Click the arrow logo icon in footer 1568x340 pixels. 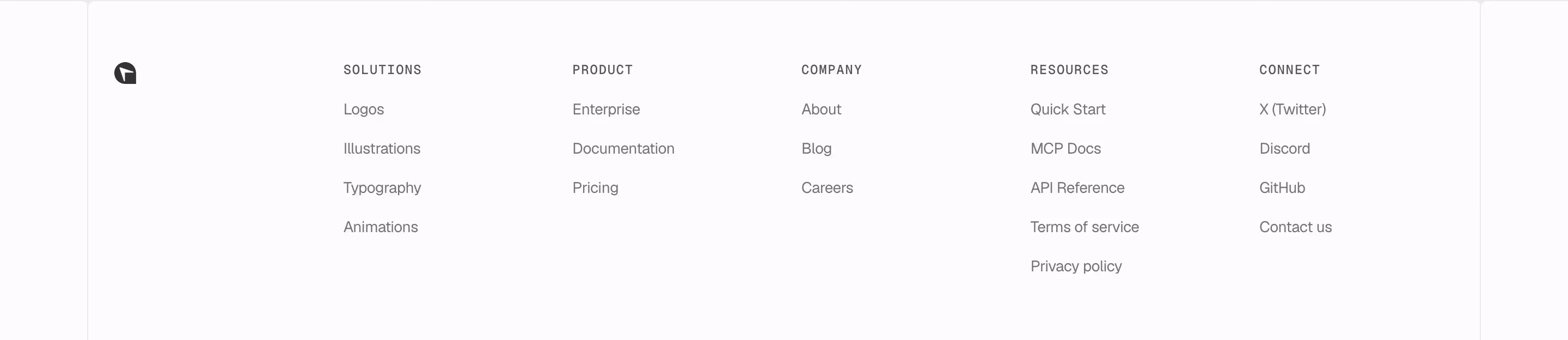[125, 73]
